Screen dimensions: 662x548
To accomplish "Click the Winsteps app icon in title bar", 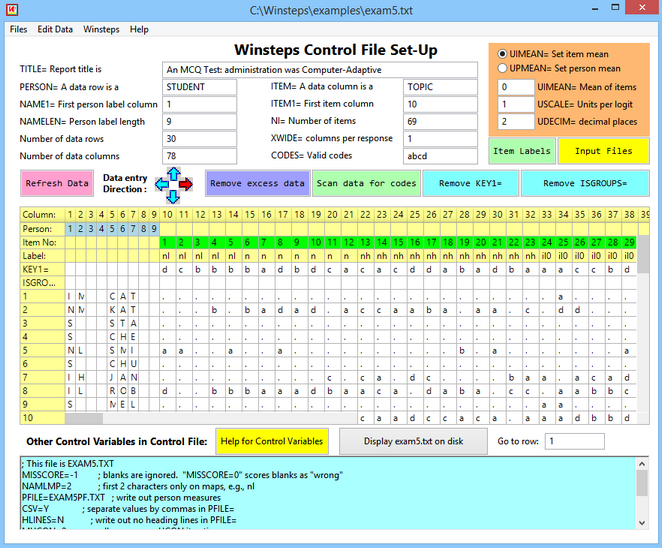I will coord(13,9).
